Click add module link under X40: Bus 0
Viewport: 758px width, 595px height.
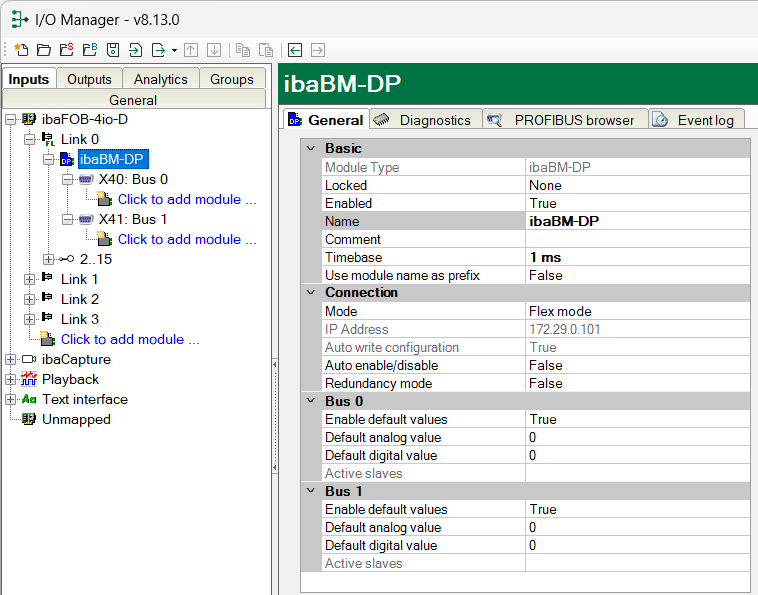(187, 199)
